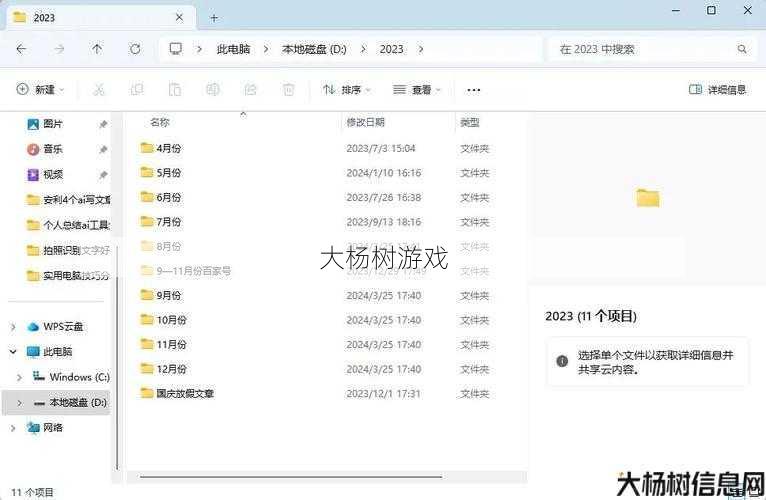Click the Rename toolbar icon

click(x=213, y=89)
